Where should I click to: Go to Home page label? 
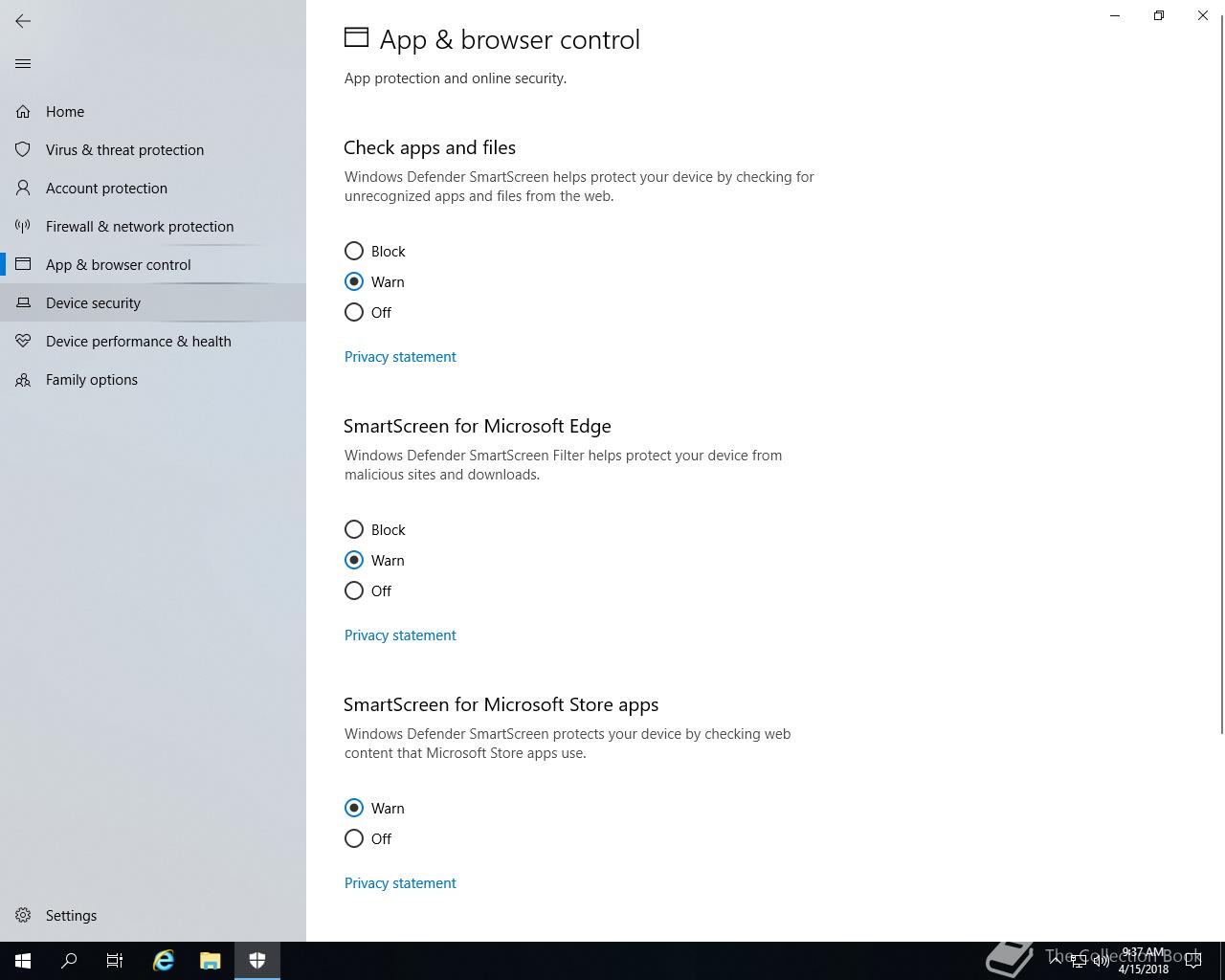click(x=65, y=112)
